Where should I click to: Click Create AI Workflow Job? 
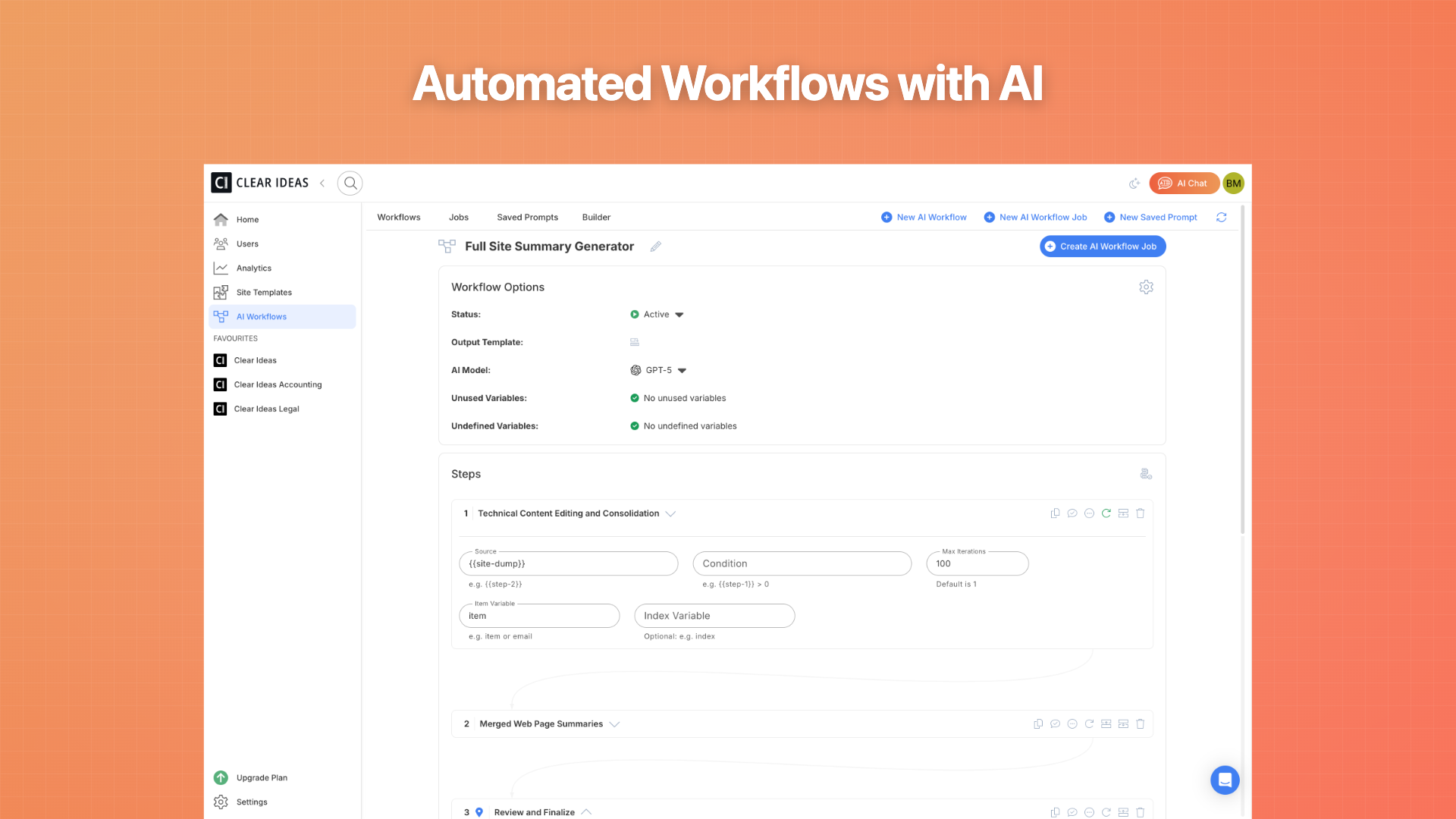(1102, 246)
